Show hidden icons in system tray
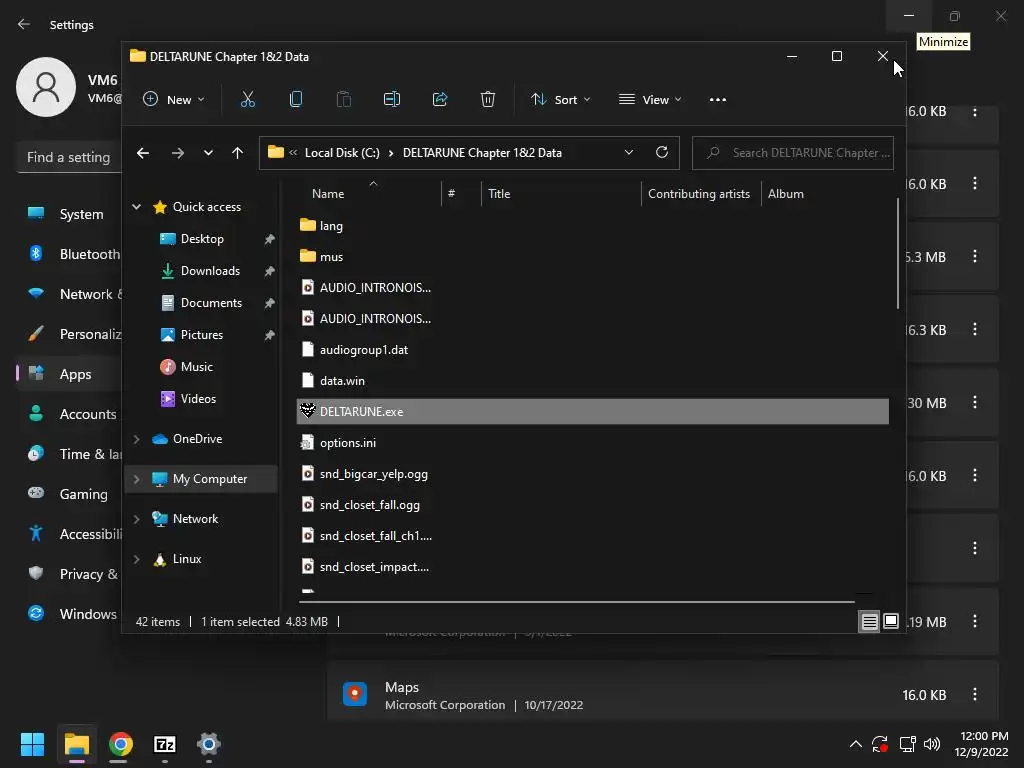The image size is (1024, 768). (x=856, y=744)
